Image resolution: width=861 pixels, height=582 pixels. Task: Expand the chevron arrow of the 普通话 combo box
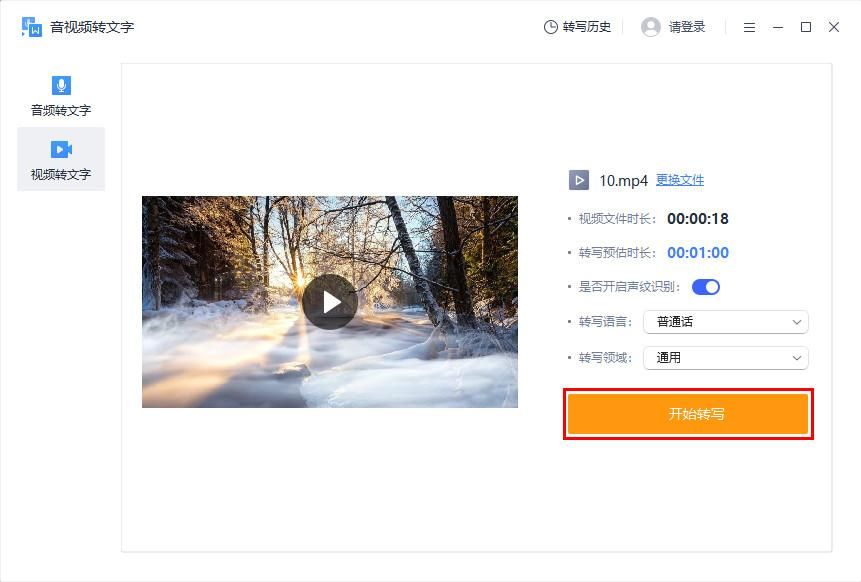pos(797,322)
